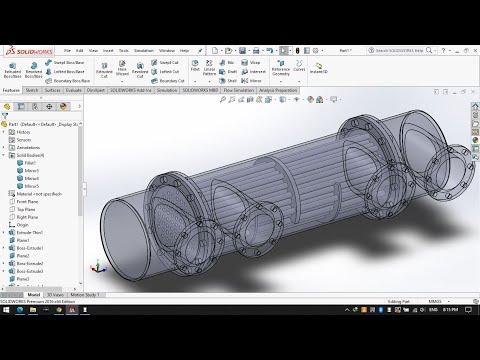The height and width of the screenshot is (360, 480).
Task: Activate the Revolved Cut tool
Action: click(140, 70)
